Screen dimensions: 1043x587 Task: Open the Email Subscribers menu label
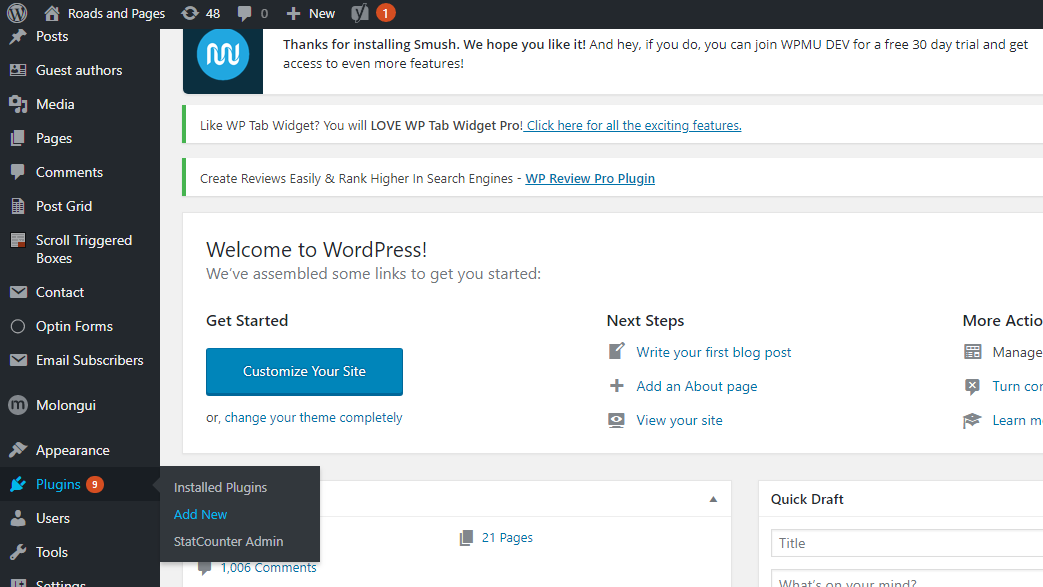tap(90, 360)
